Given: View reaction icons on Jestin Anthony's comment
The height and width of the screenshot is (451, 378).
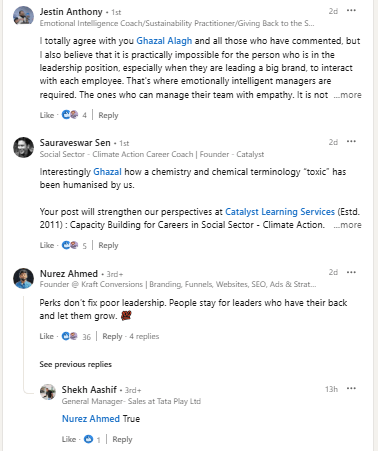Looking at the screenshot, I should (70, 115).
